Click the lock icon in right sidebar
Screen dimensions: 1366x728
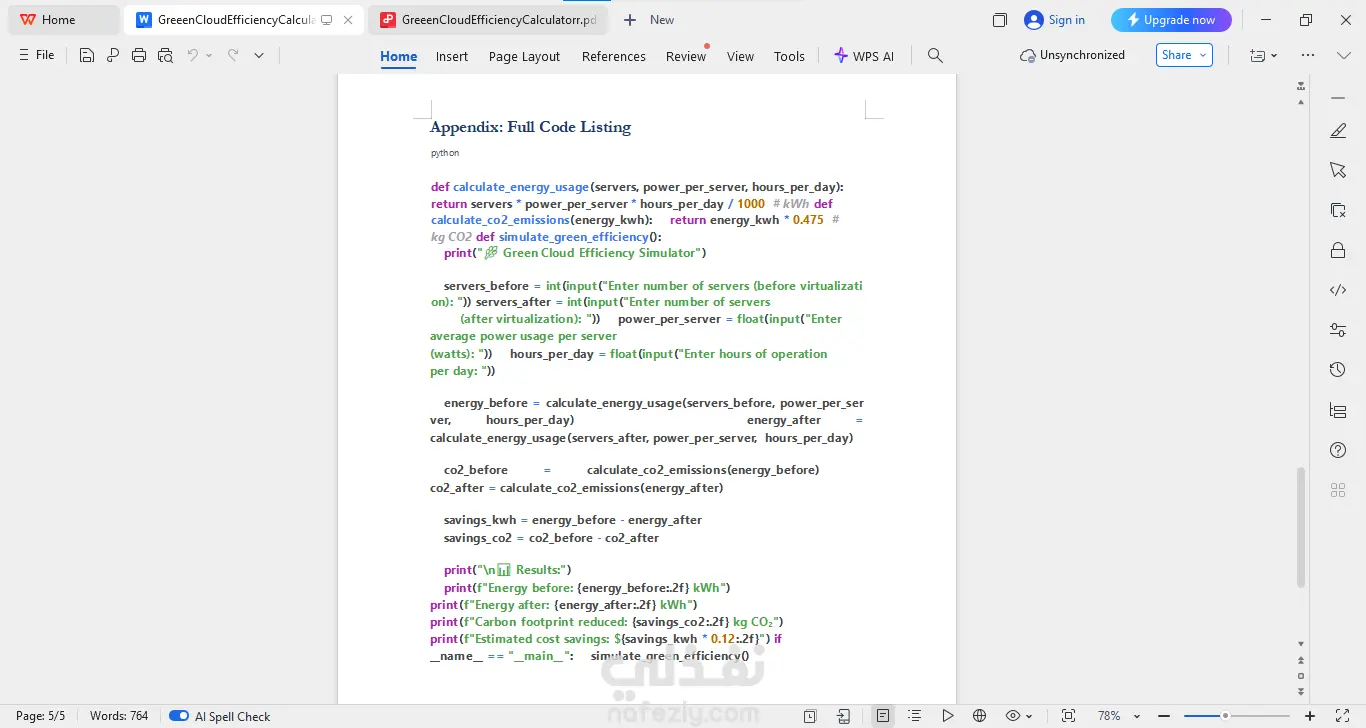tap(1338, 250)
